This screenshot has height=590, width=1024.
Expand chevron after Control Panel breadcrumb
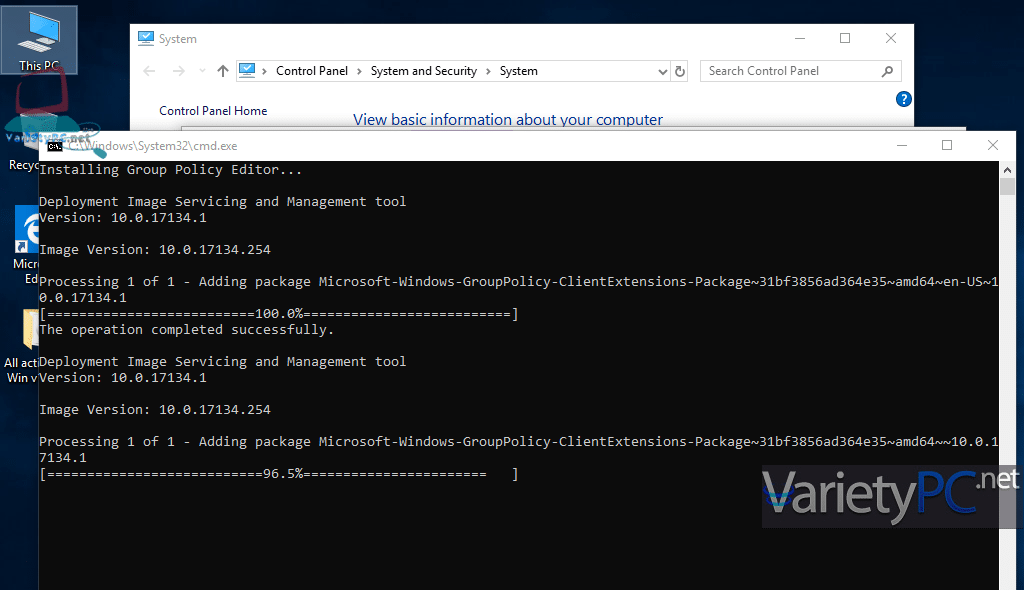pyautogui.click(x=359, y=71)
